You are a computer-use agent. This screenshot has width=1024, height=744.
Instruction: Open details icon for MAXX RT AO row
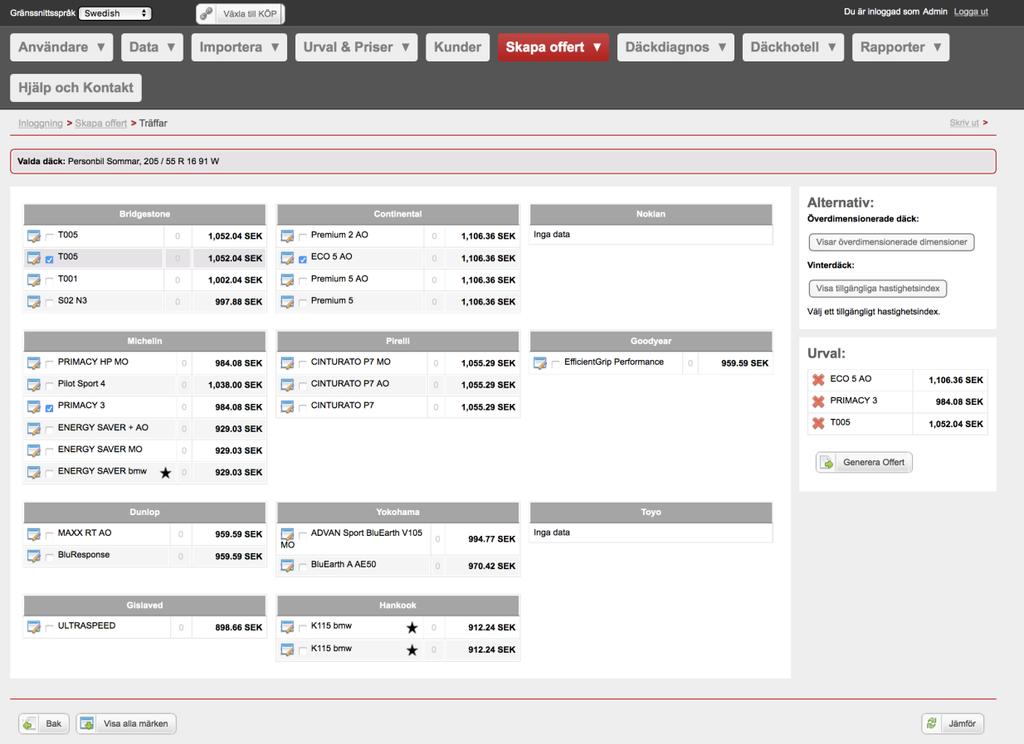point(33,534)
